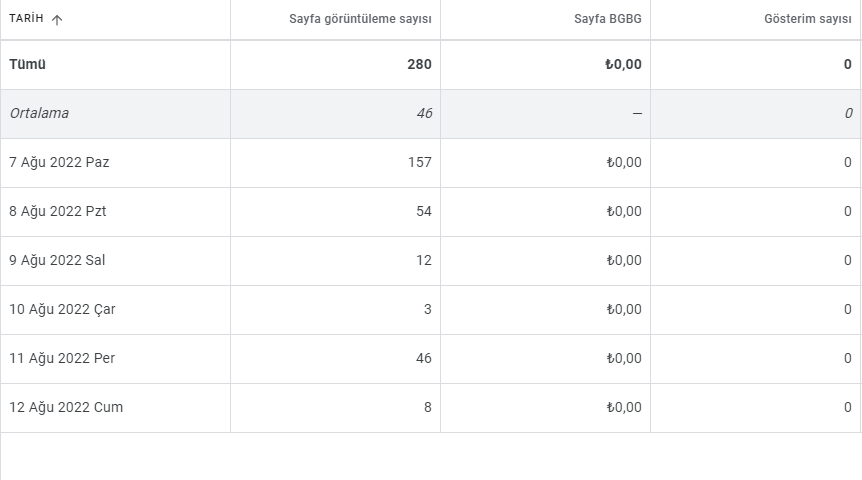This screenshot has height=480, width=862.
Task: Select the Ortalama average row label
Action: [x=39, y=113]
